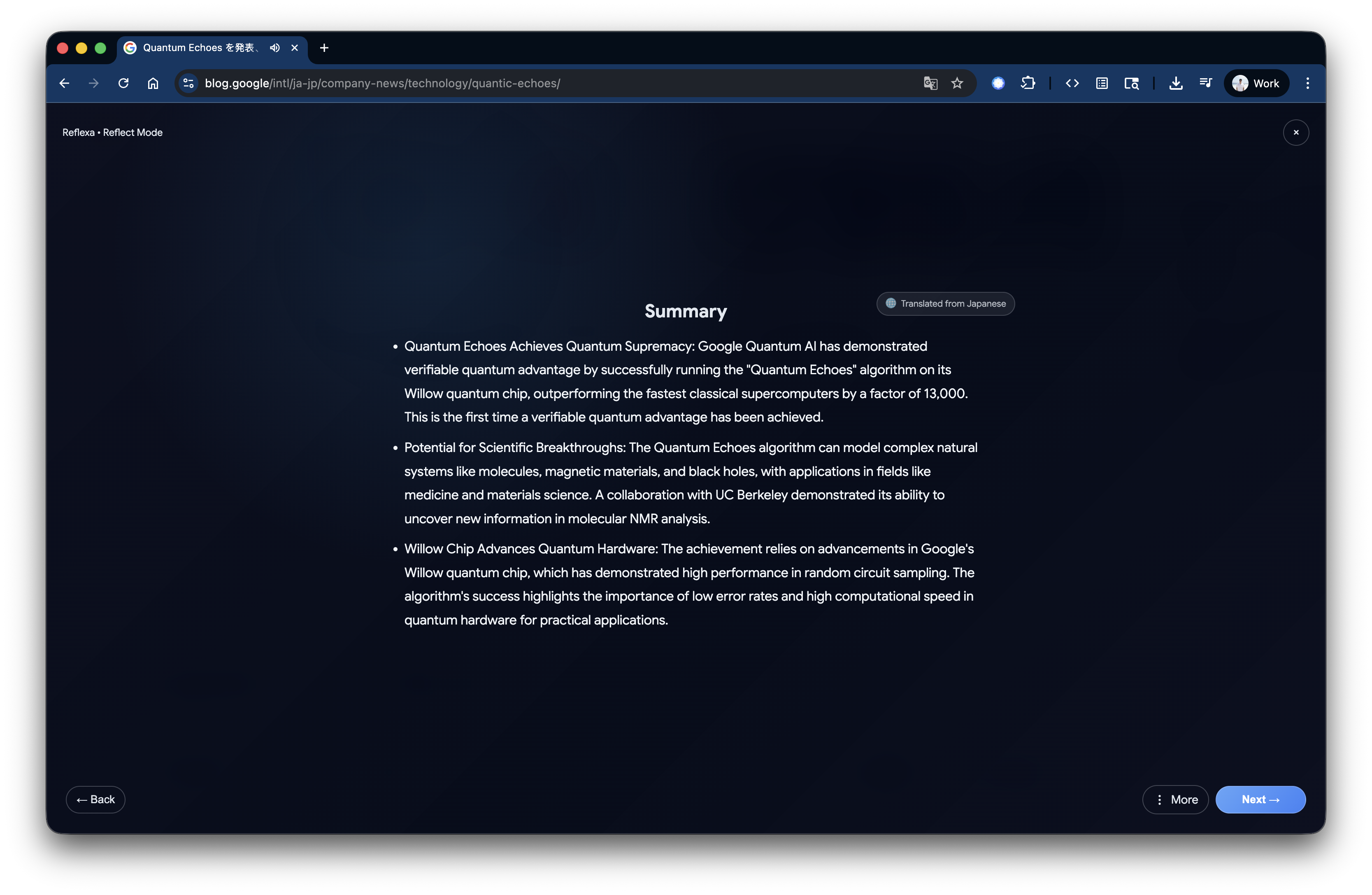Mute the tab using the speaker icon
Screen dimensions: 1372x895
pos(275,48)
